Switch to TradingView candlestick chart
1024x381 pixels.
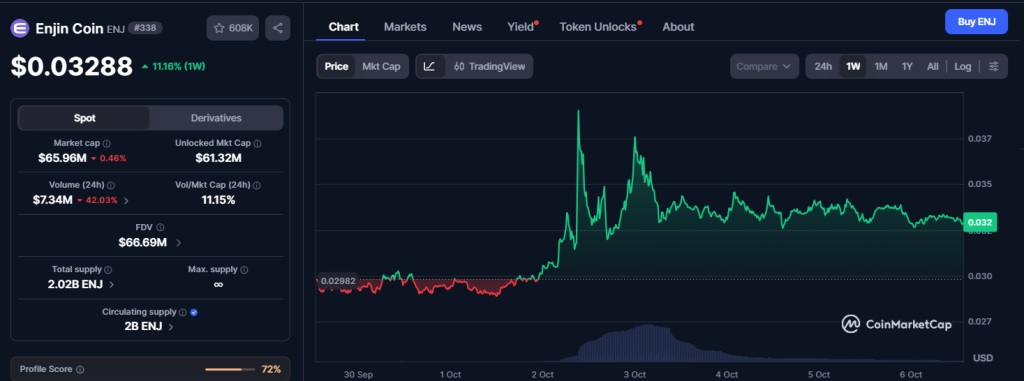[x=489, y=66]
